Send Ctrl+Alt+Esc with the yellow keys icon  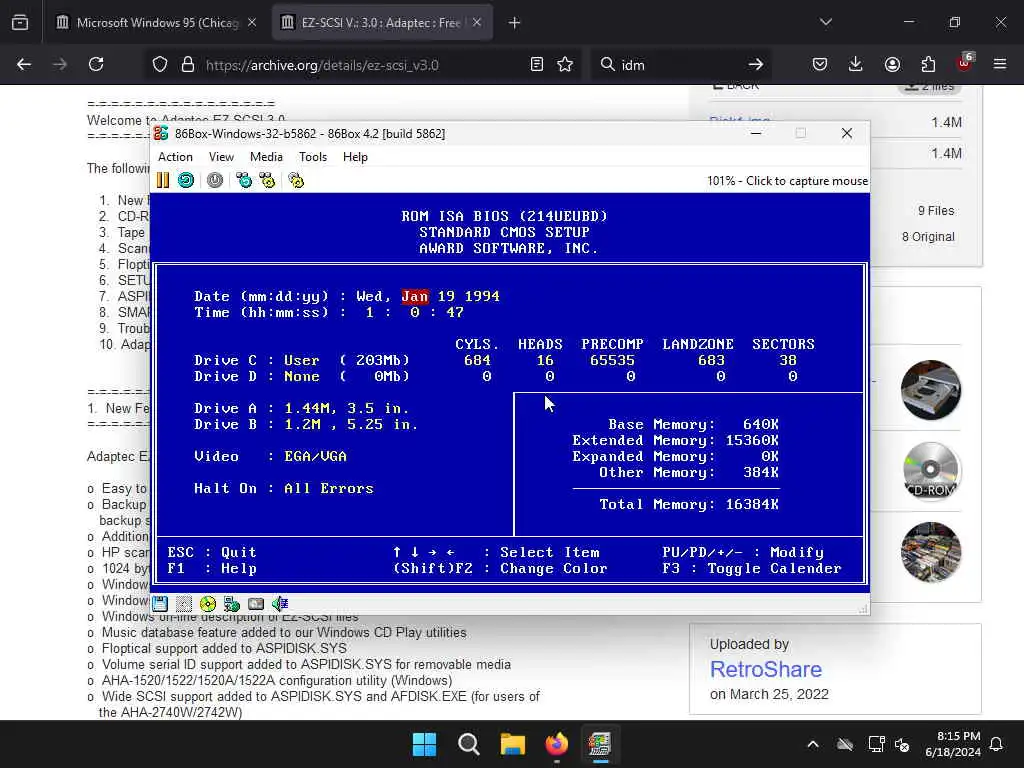point(267,180)
